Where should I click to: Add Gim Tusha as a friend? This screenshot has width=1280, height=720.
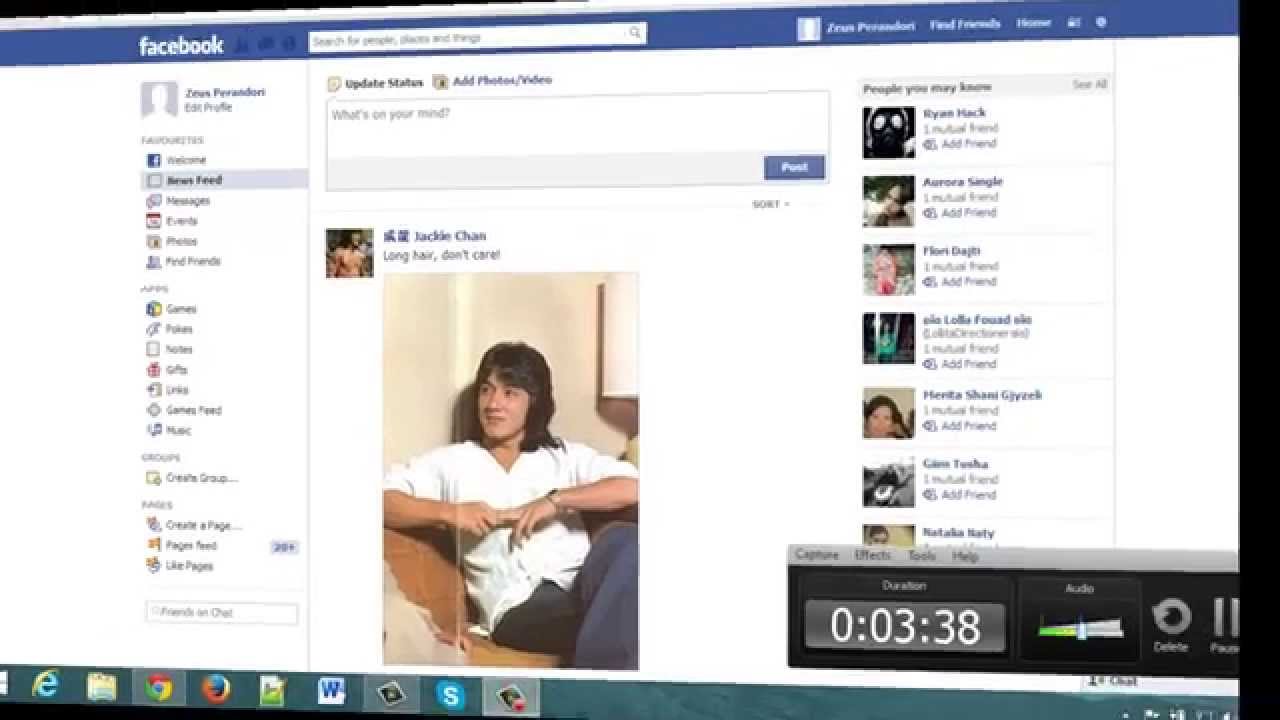(x=960, y=495)
